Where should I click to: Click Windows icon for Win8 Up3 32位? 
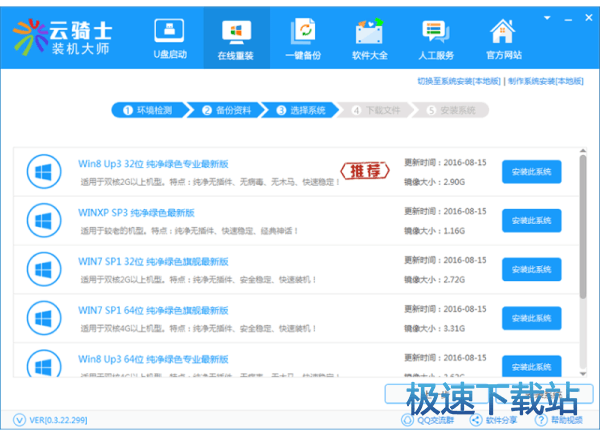click(x=44, y=171)
